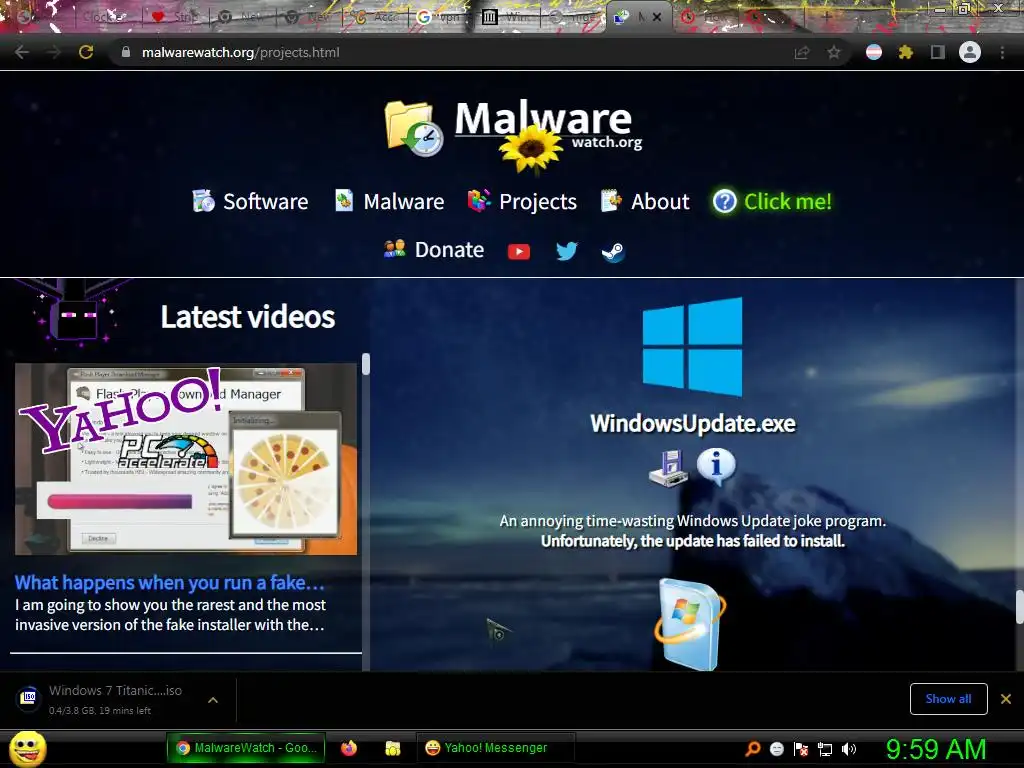
Task: Click the browser back arrow
Action: click(22, 52)
